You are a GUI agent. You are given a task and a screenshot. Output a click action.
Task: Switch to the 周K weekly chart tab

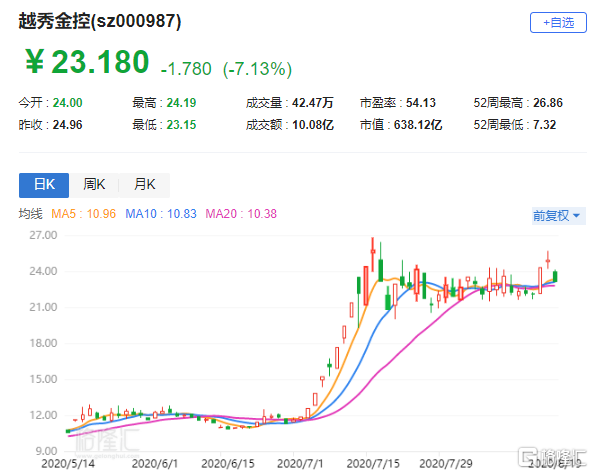coord(94,185)
